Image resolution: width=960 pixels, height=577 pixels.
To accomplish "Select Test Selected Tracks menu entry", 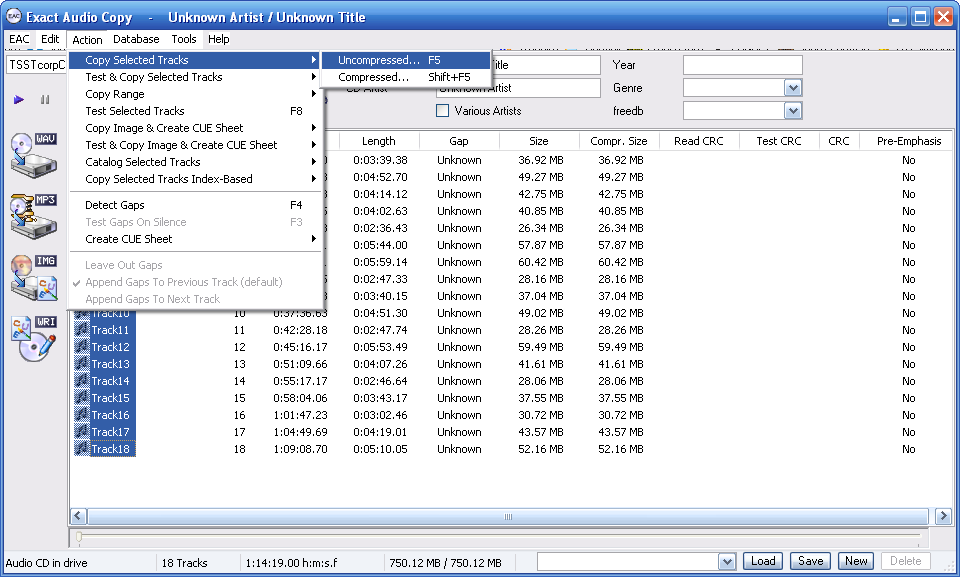I will tap(195, 111).
